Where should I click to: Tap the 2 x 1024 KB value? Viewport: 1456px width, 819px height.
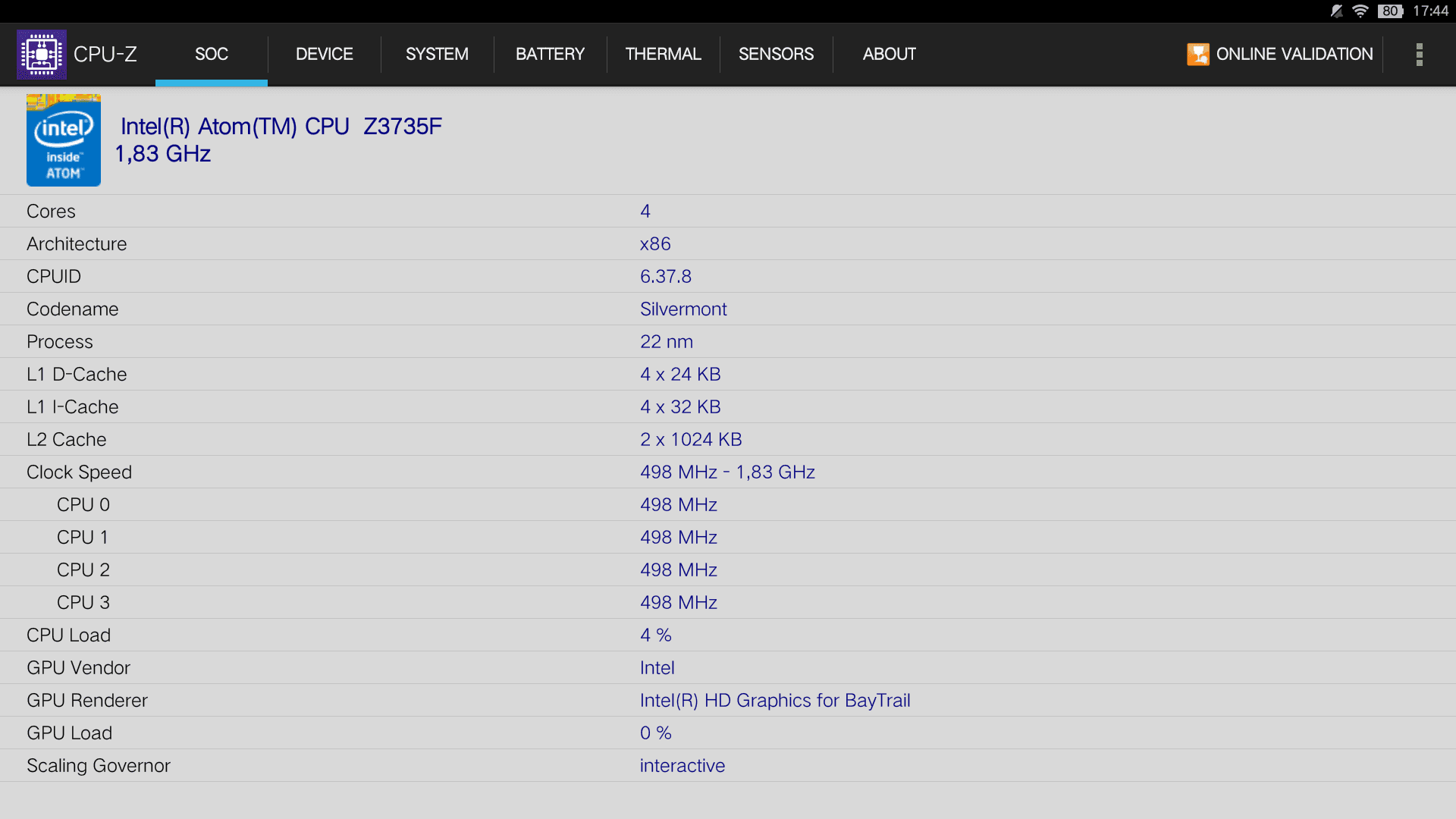pyautogui.click(x=691, y=440)
